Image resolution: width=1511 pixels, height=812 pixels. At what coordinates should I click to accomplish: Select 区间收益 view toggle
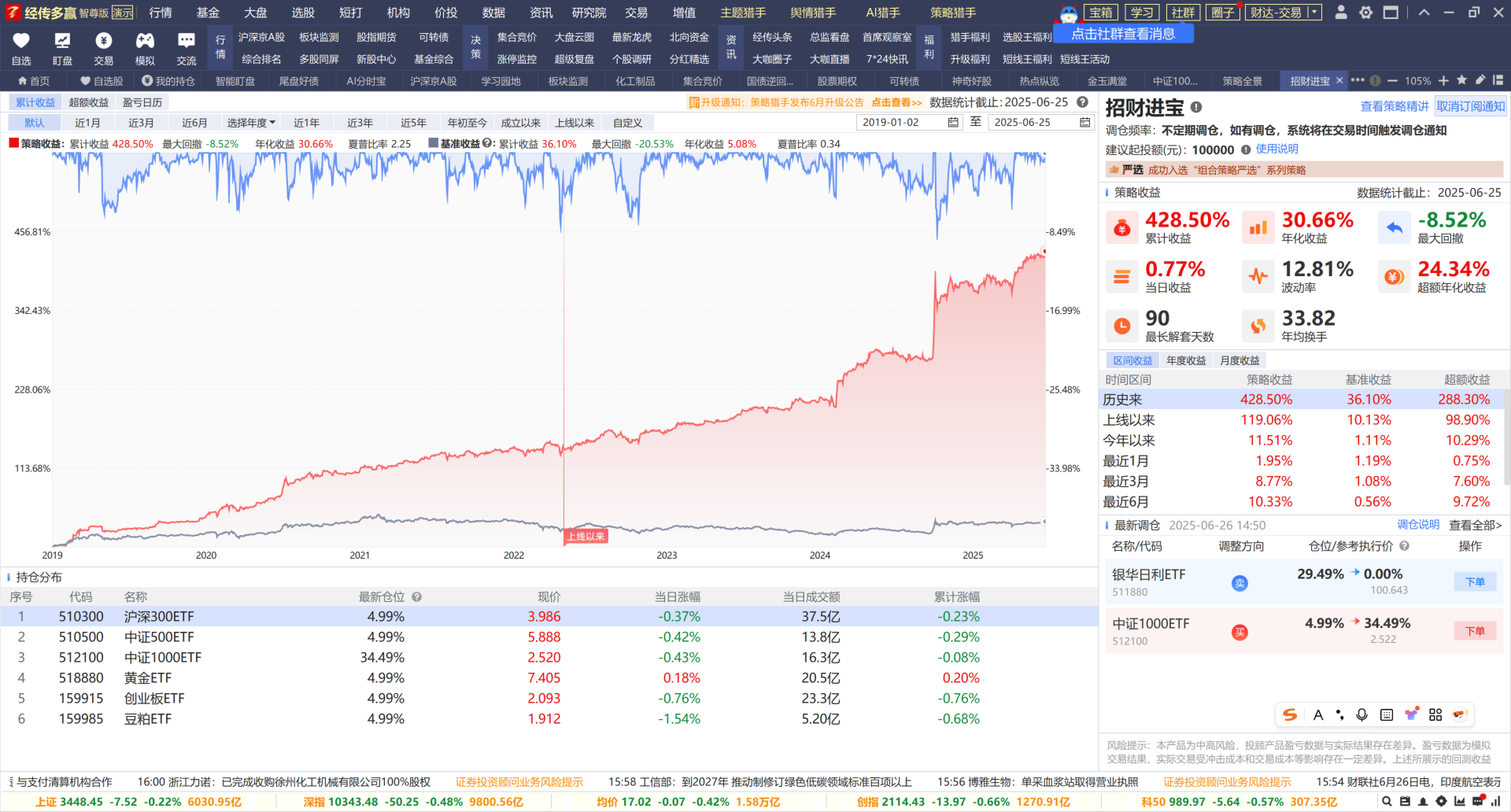(x=1132, y=360)
